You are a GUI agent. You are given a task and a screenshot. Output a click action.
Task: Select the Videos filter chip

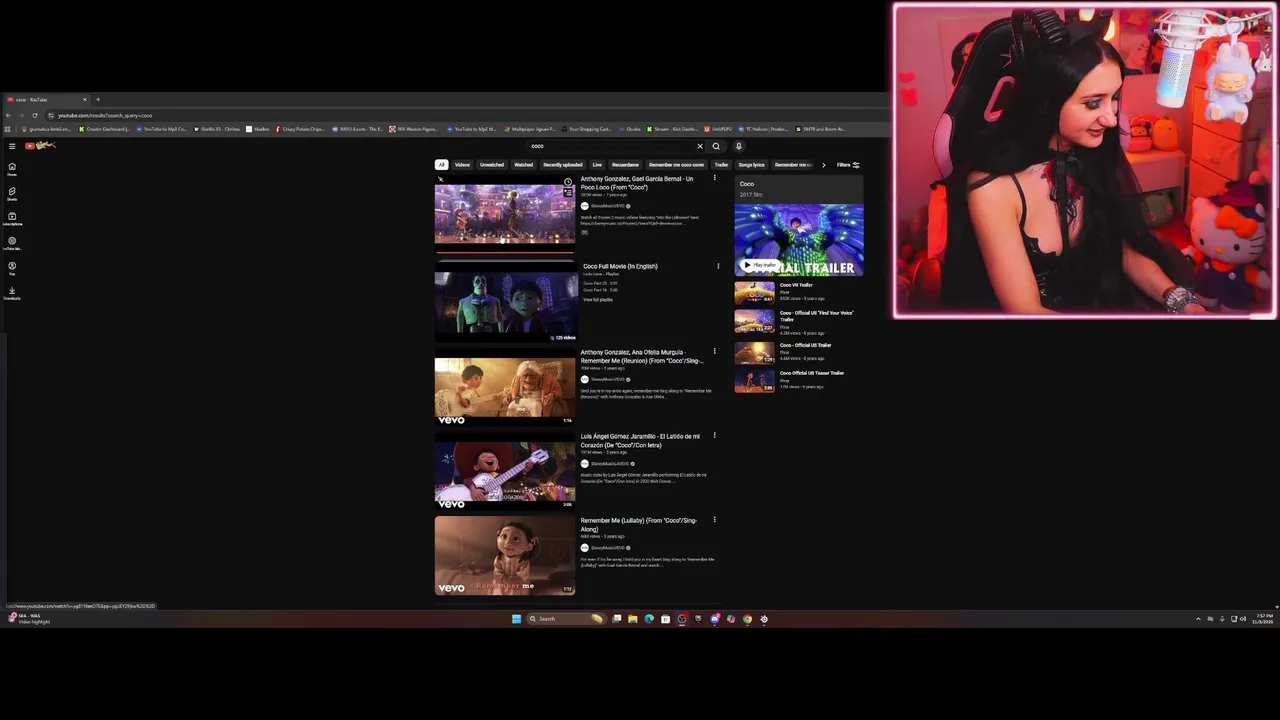point(462,165)
